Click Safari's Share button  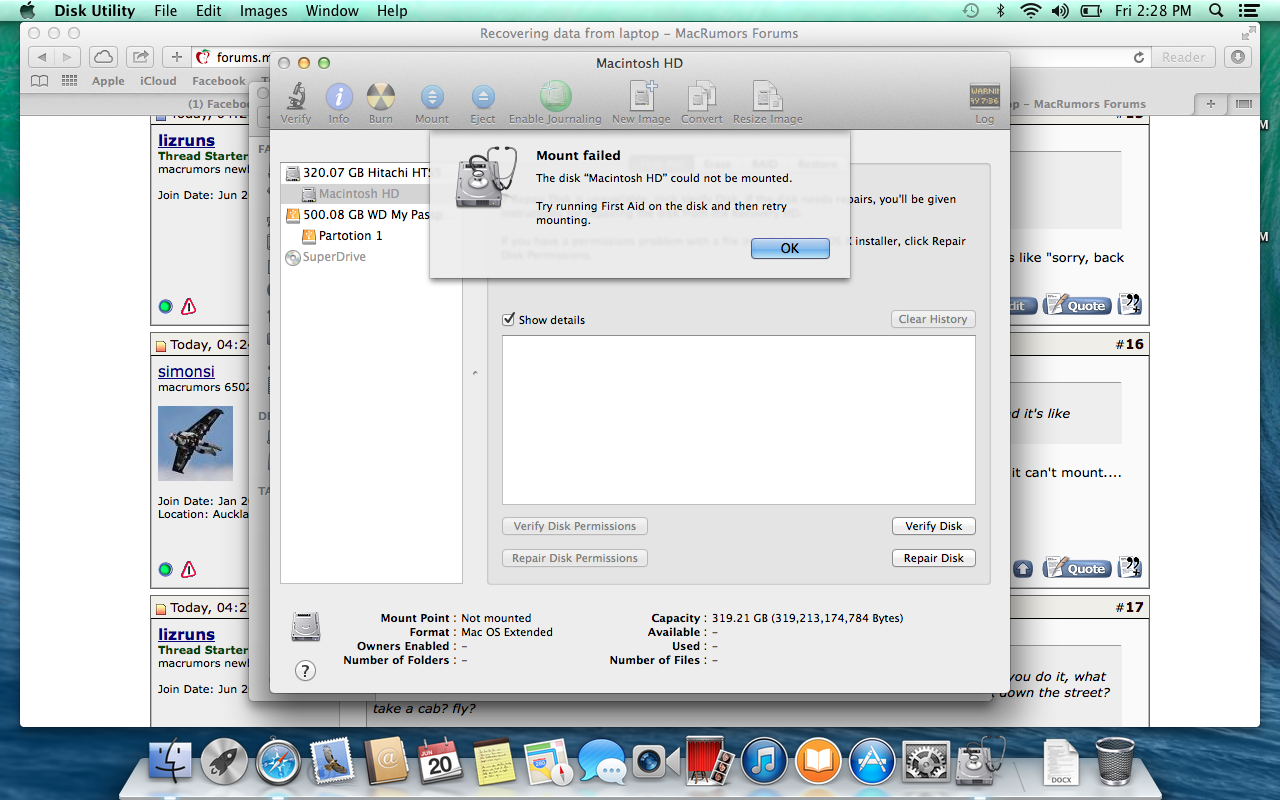click(x=141, y=57)
